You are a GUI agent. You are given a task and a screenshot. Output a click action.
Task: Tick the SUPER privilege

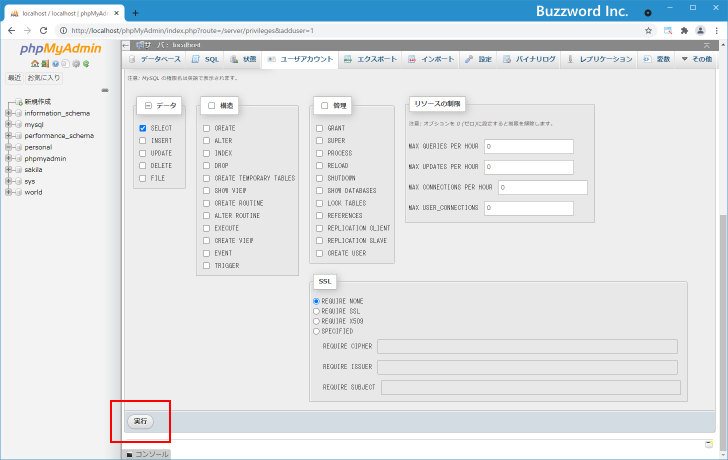(319, 141)
